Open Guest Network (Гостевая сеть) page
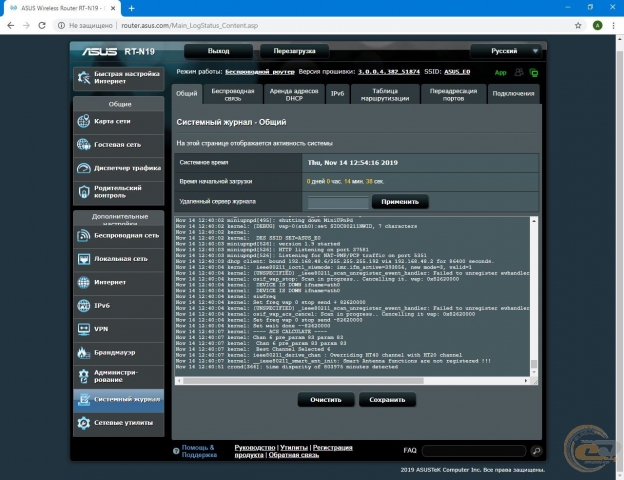Screen dimensions: 624x480 [119, 145]
